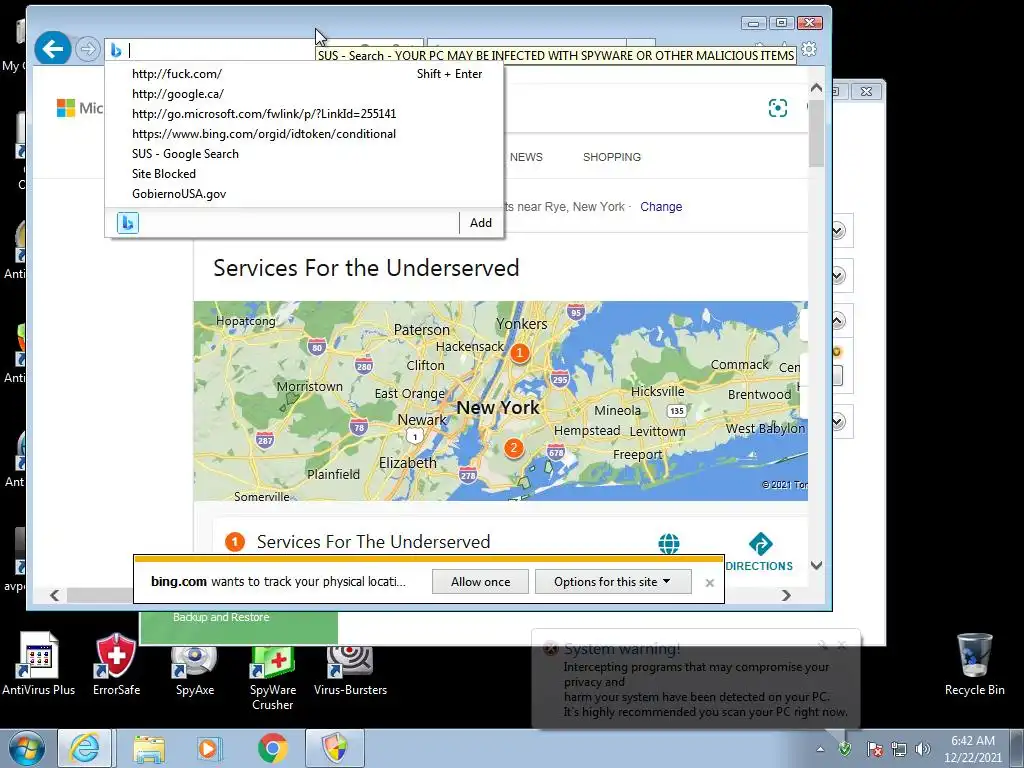Dismiss the bing.com location notification bar
The width and height of the screenshot is (1024, 768).
(710, 583)
